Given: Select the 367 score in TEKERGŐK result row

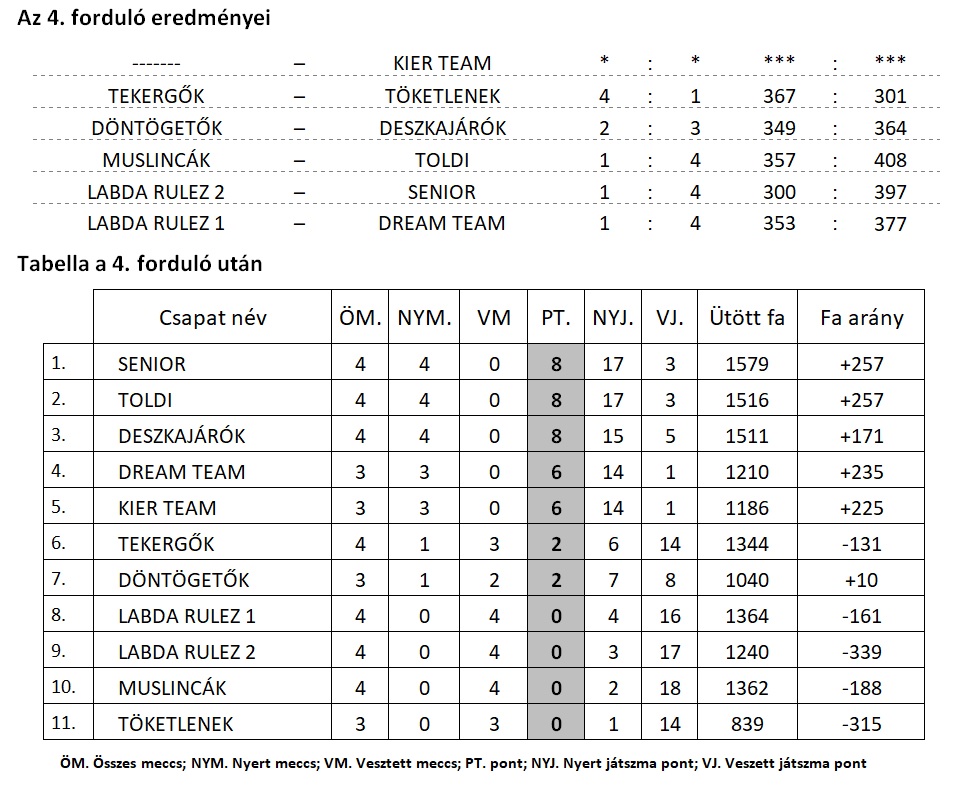Looking at the screenshot, I should [x=779, y=96].
